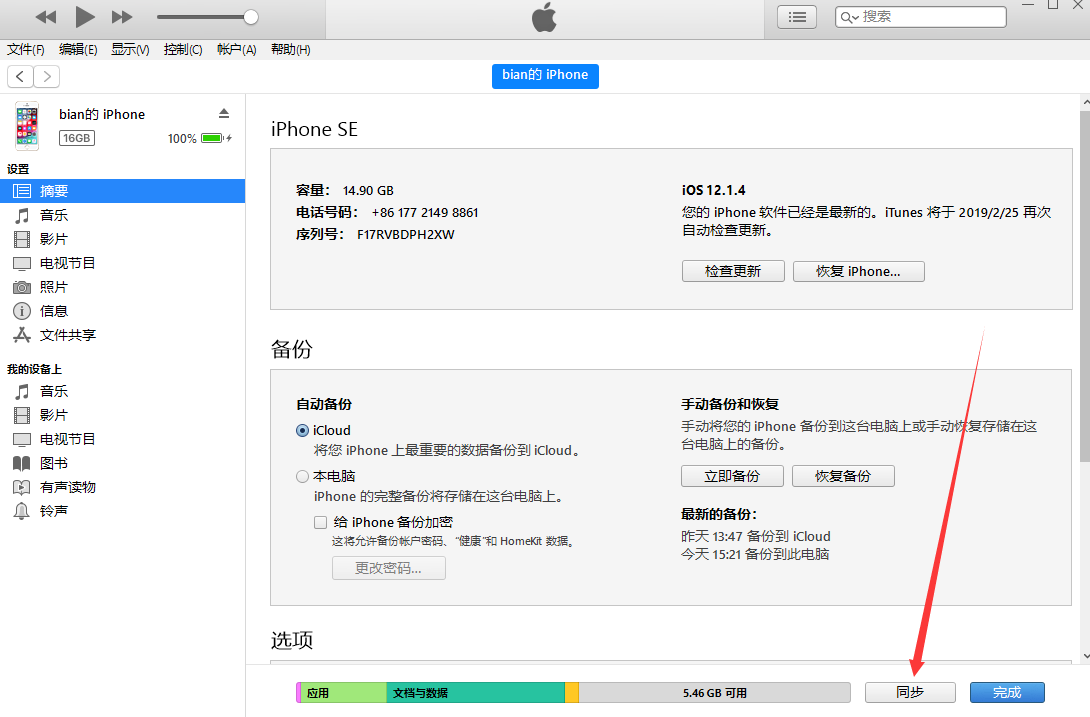Open the search magnifier dropdown
The image size is (1090, 717).
849,17
